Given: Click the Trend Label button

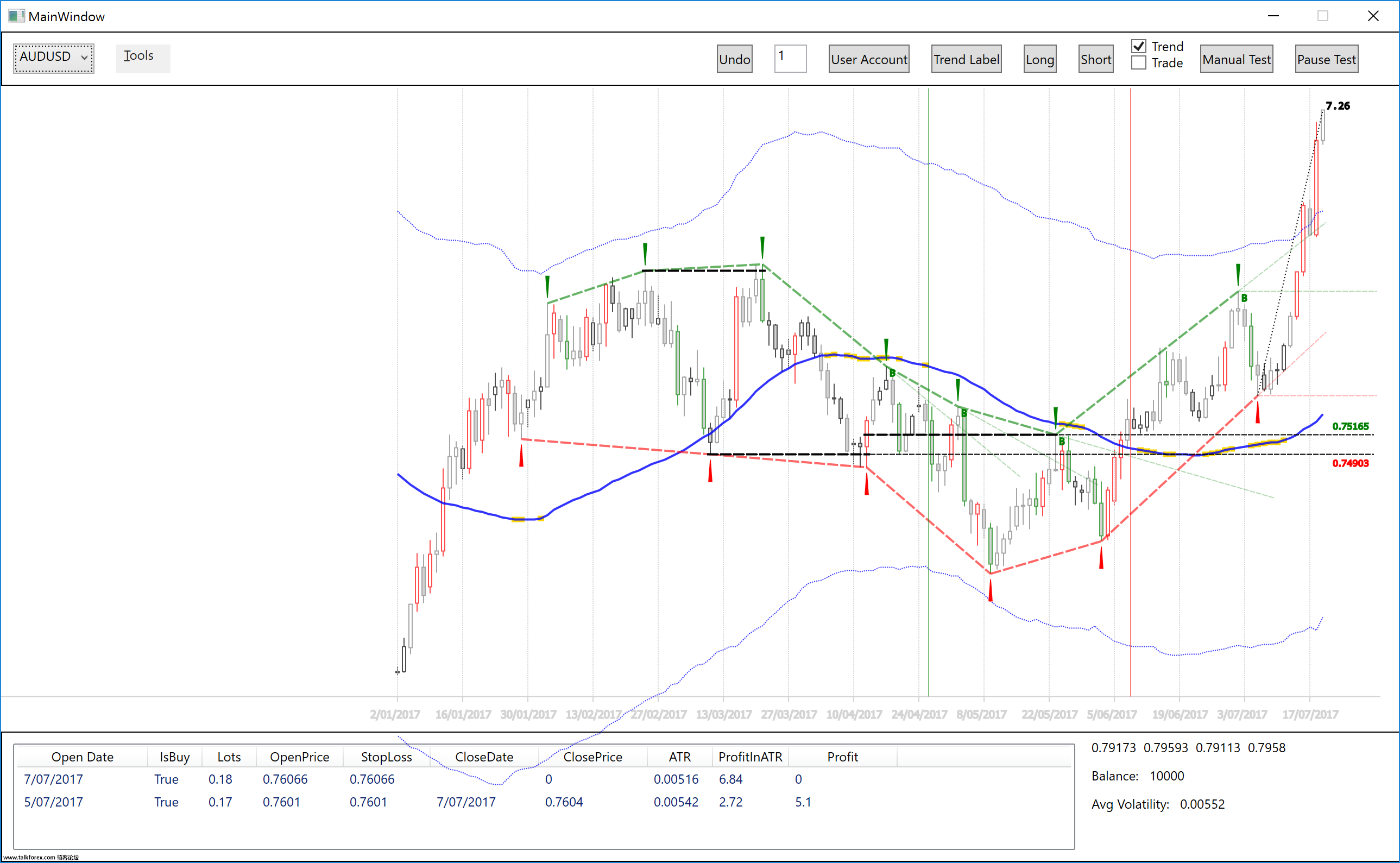Looking at the screenshot, I should pos(966,59).
